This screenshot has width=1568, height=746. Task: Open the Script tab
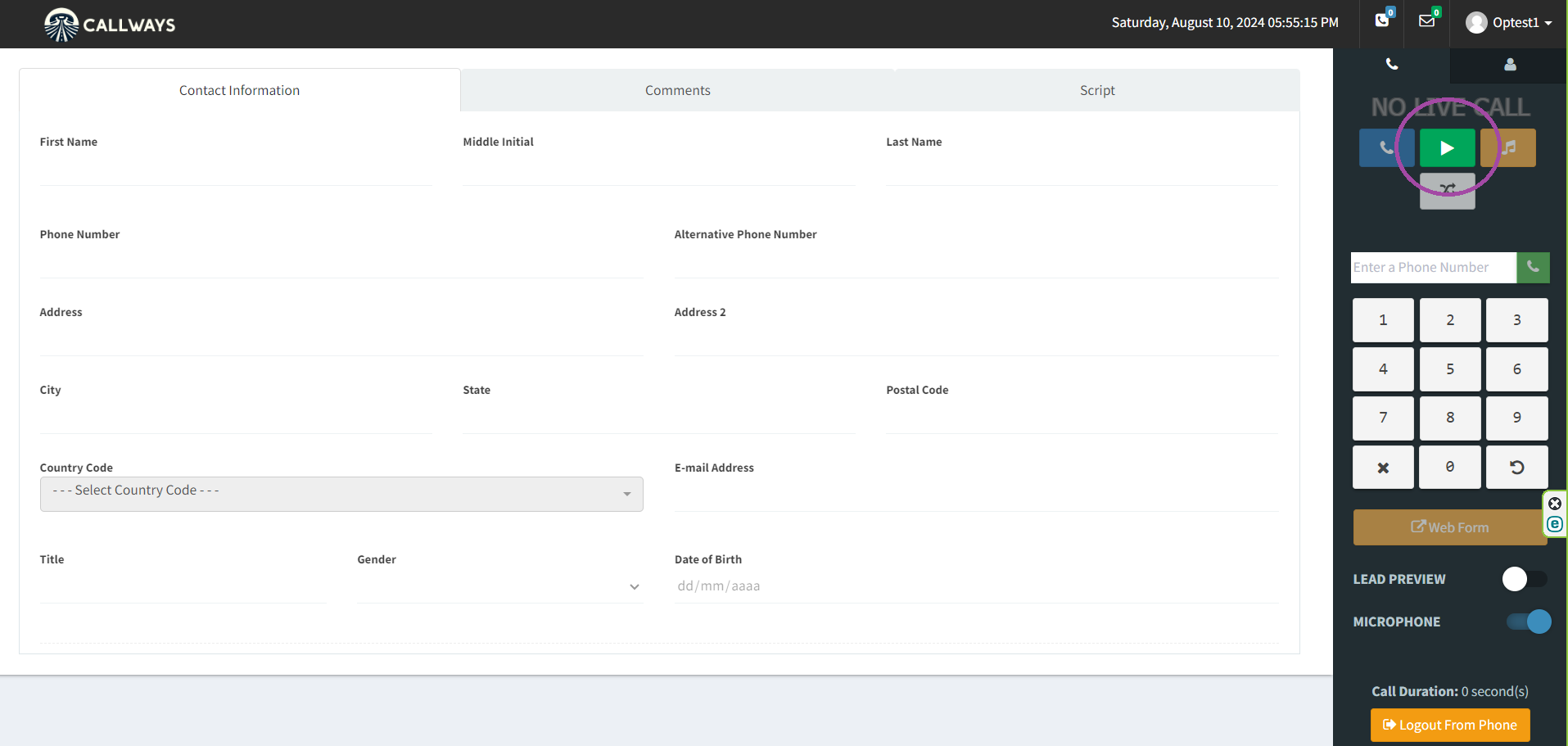tap(1097, 90)
